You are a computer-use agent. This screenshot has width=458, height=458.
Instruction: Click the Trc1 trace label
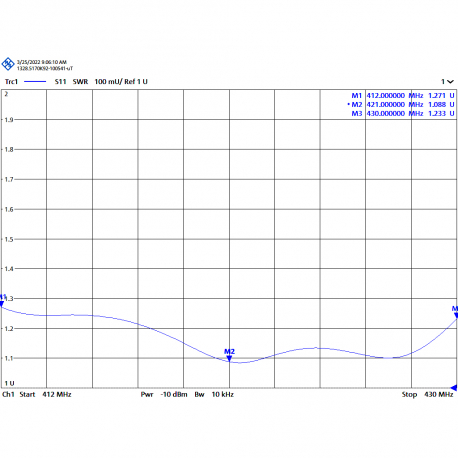11,82
